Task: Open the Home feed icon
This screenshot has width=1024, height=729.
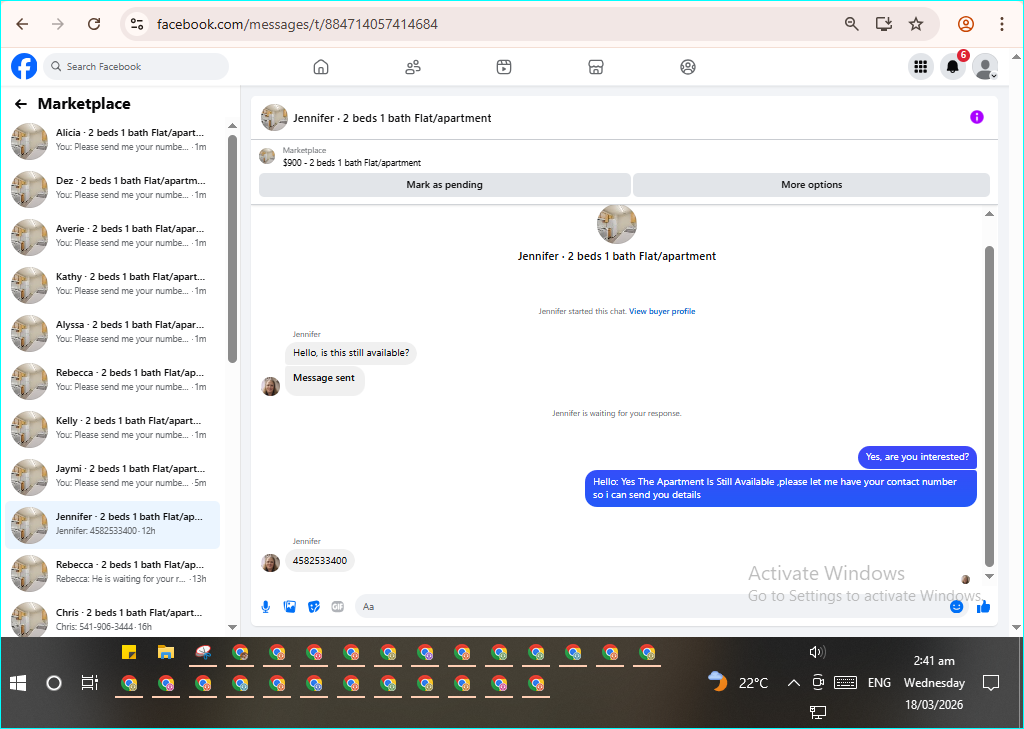Action: pos(321,67)
